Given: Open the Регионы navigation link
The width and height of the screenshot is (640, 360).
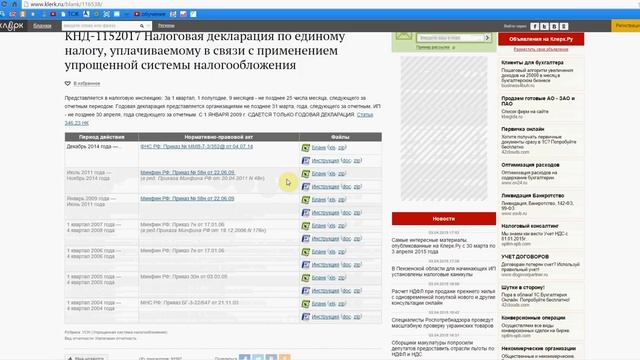Looking at the screenshot, I should (166, 26).
